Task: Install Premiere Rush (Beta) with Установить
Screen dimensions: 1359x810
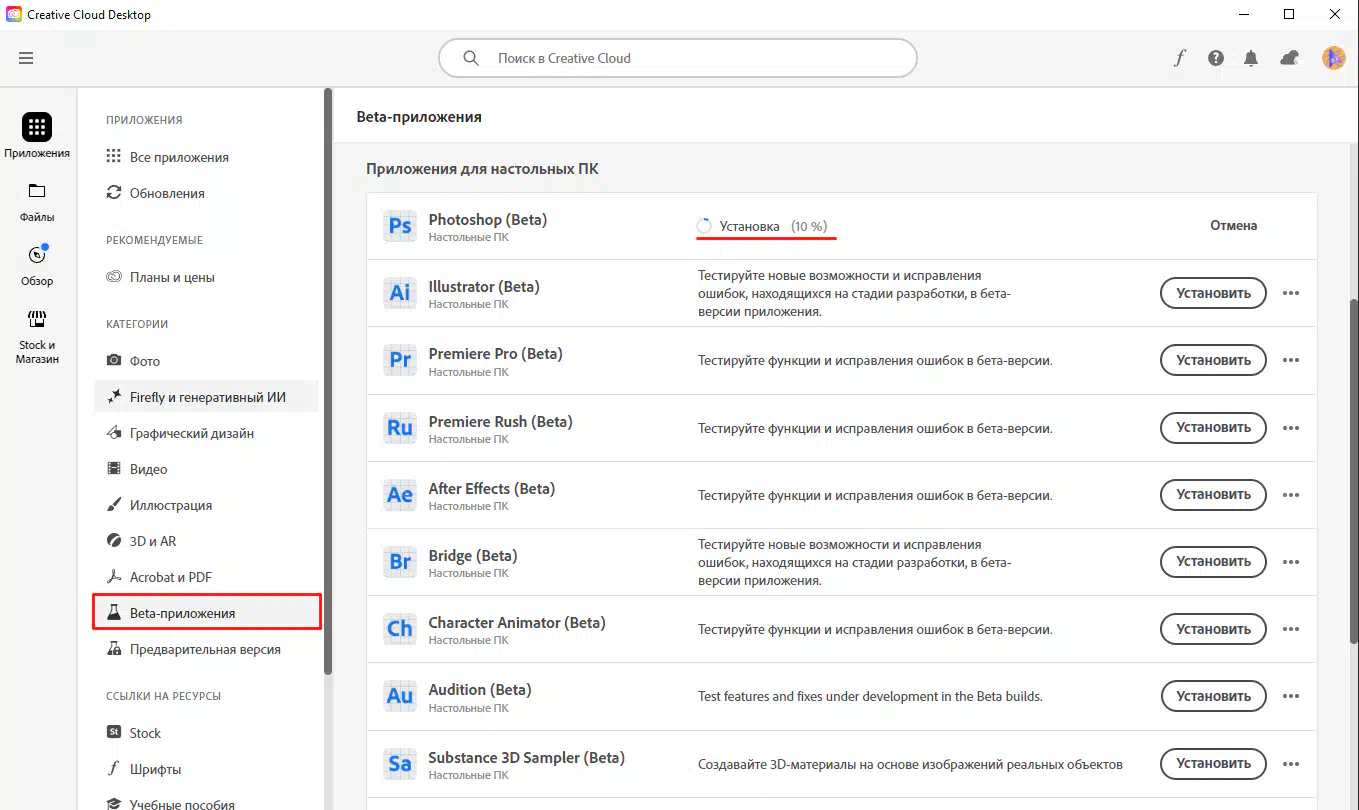Action: pyautogui.click(x=1213, y=427)
